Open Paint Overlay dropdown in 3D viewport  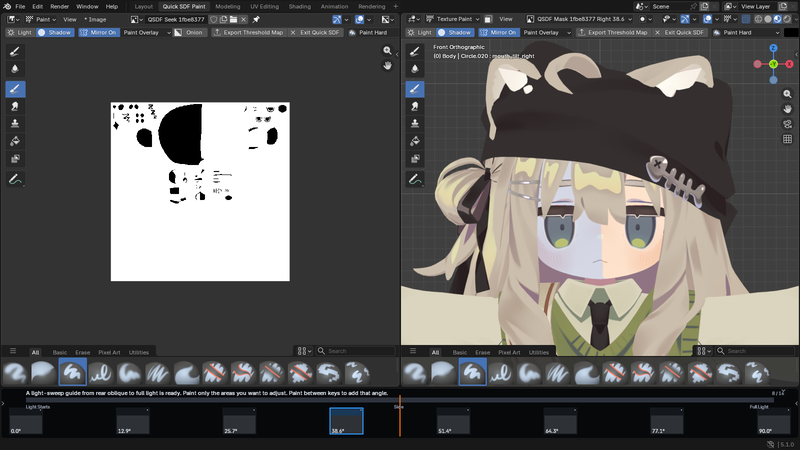tap(547, 32)
